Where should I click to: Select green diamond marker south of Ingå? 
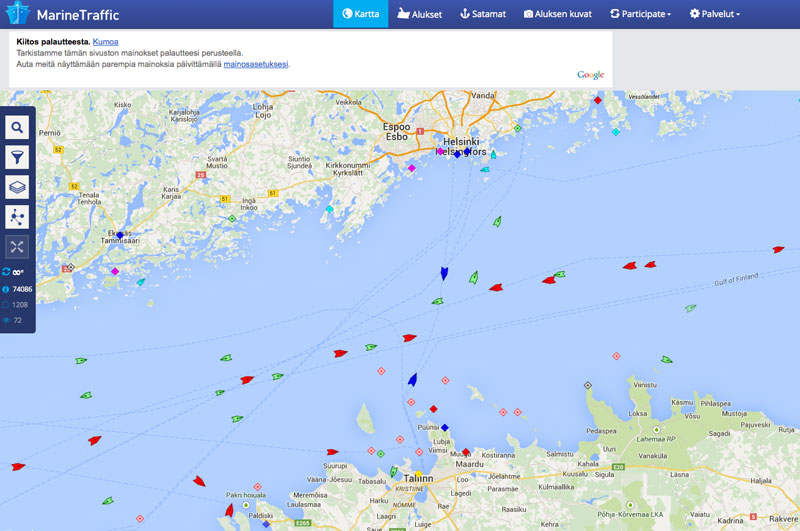[232, 219]
